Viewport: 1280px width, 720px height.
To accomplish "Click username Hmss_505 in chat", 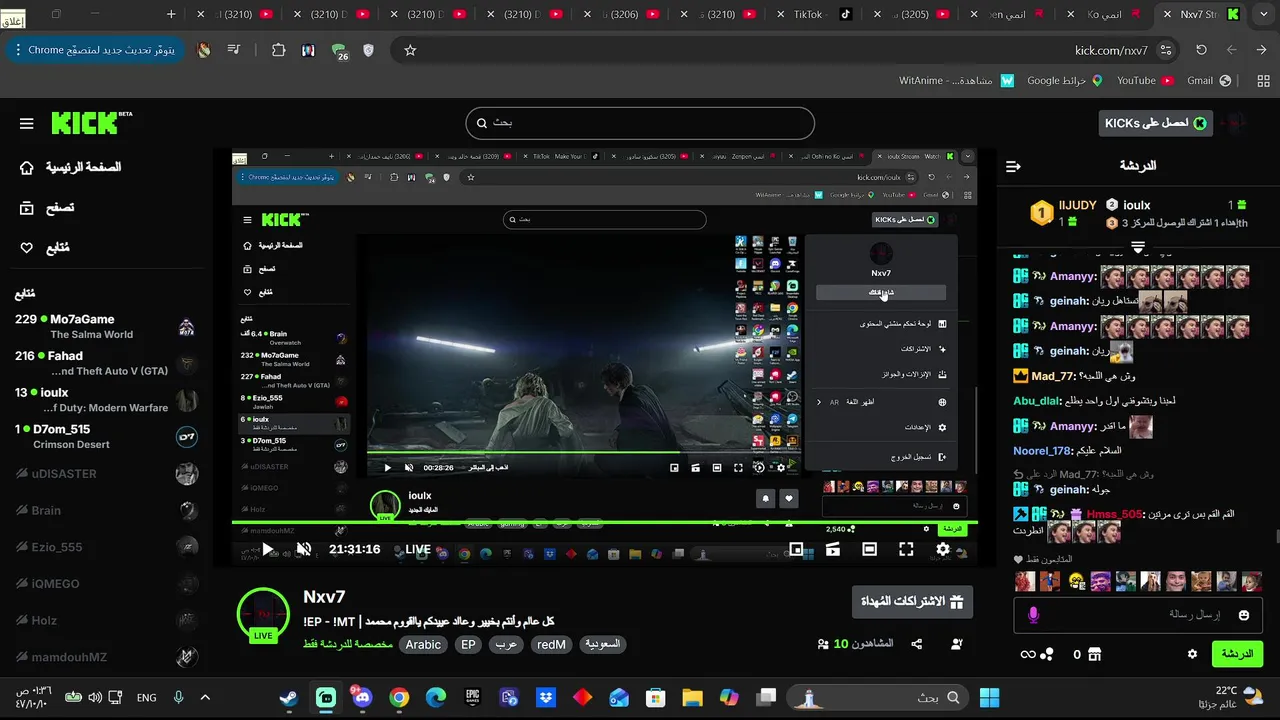I will 1113,514.
